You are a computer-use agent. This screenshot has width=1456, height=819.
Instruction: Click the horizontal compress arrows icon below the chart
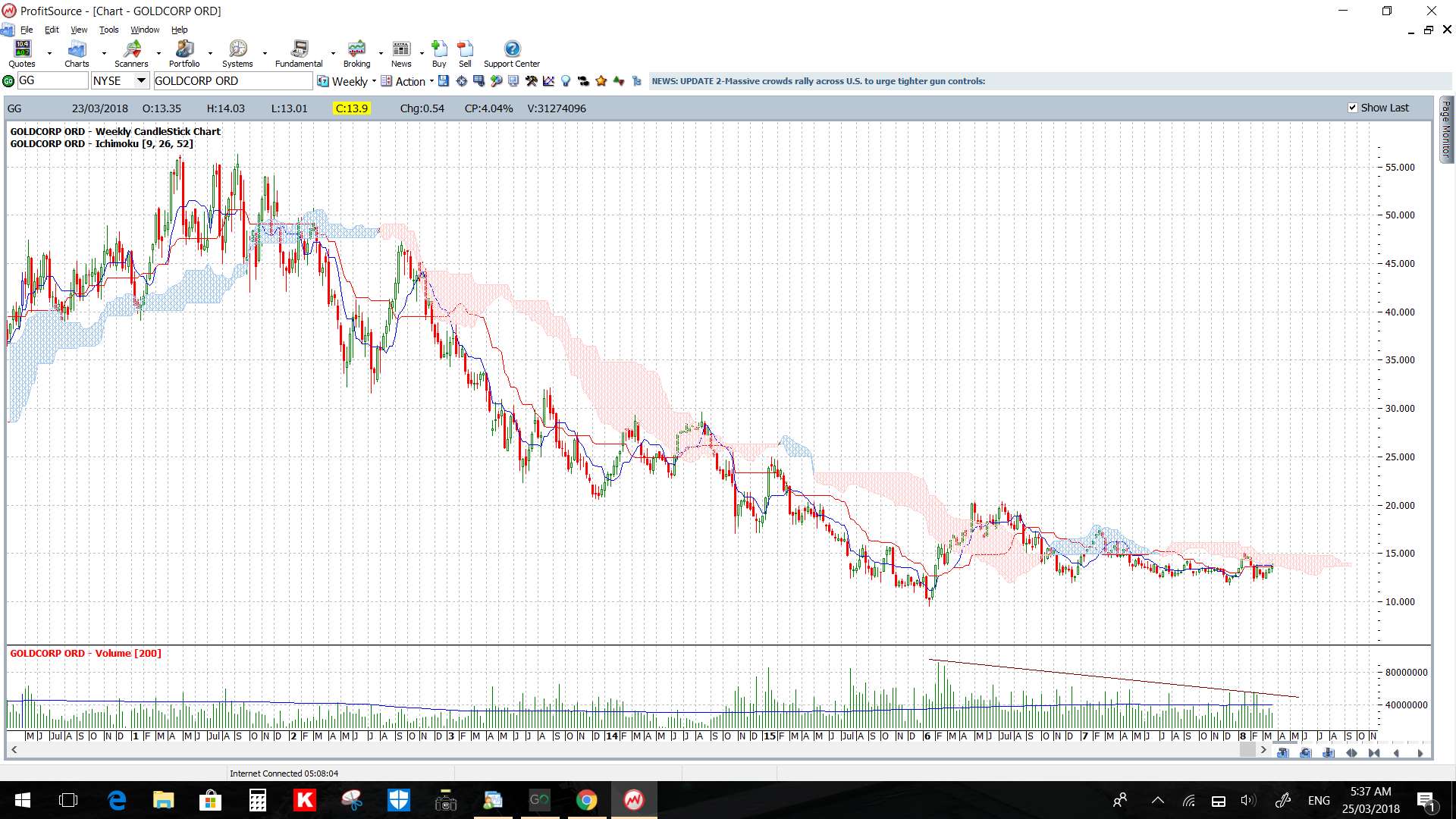point(1374,753)
